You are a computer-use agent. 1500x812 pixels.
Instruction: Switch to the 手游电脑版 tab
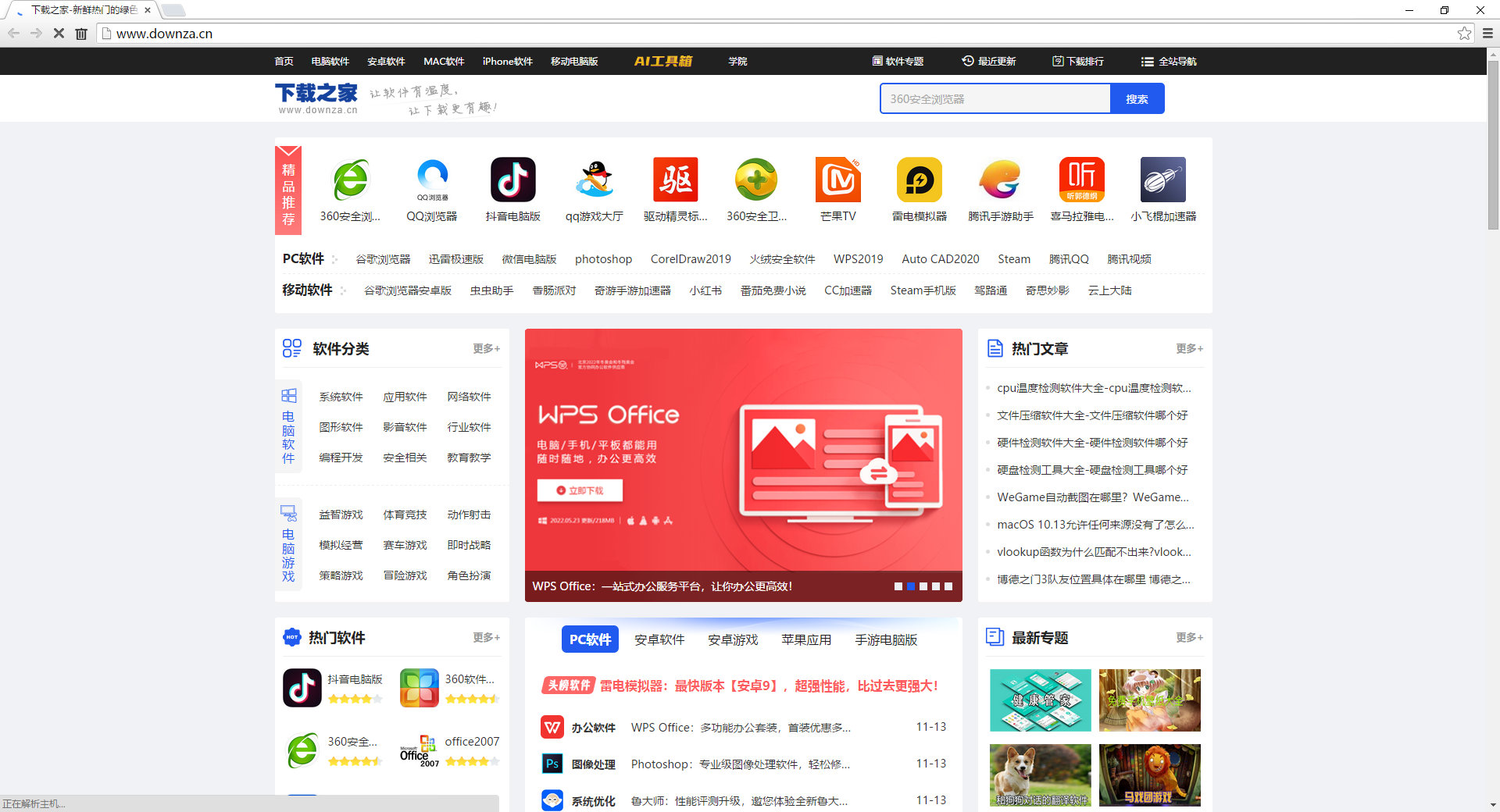[x=886, y=639]
